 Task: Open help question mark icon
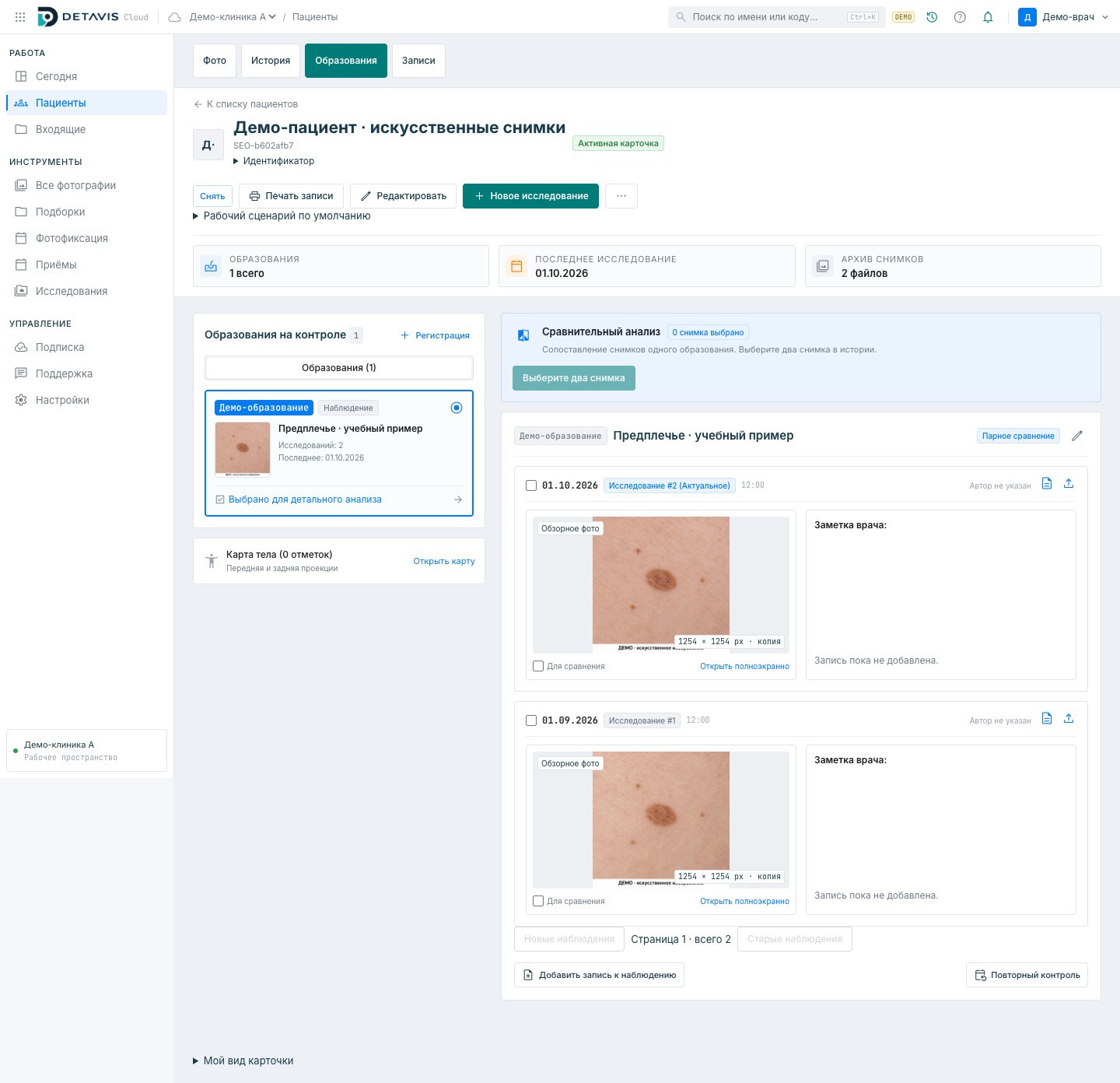pos(960,17)
